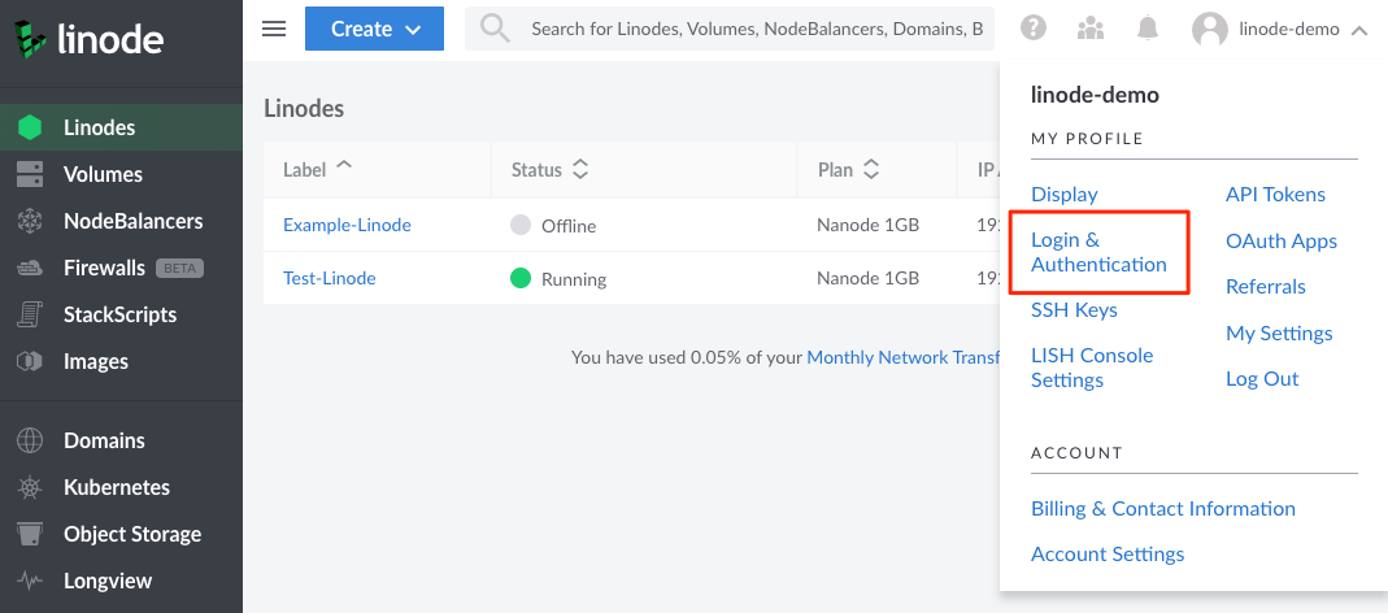Open Volumes in the sidebar
Viewport: 1388px width, 613px height.
coord(102,174)
